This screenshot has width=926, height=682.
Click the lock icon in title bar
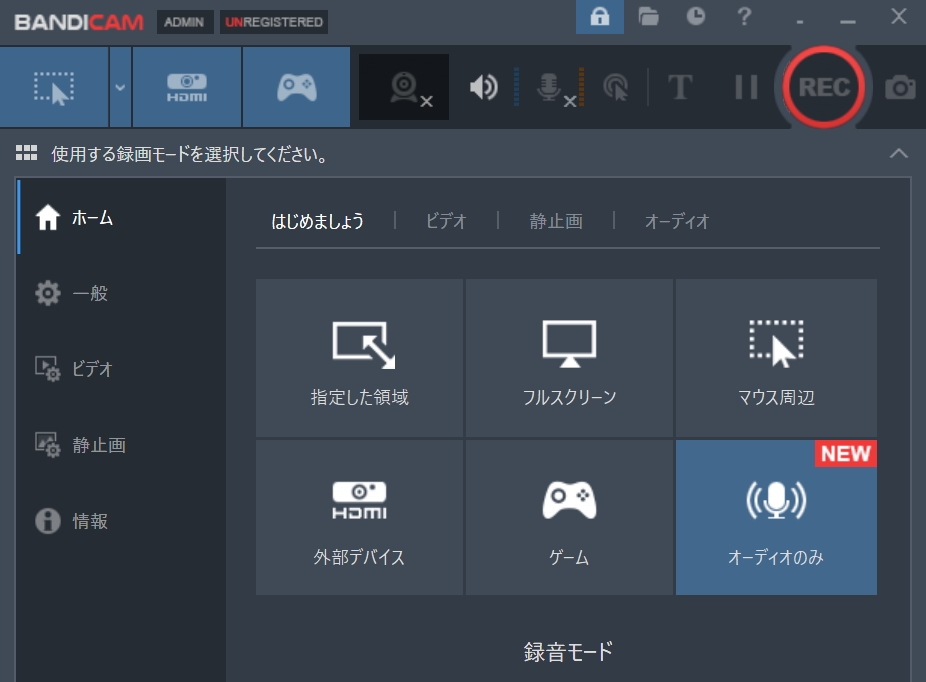pos(599,17)
